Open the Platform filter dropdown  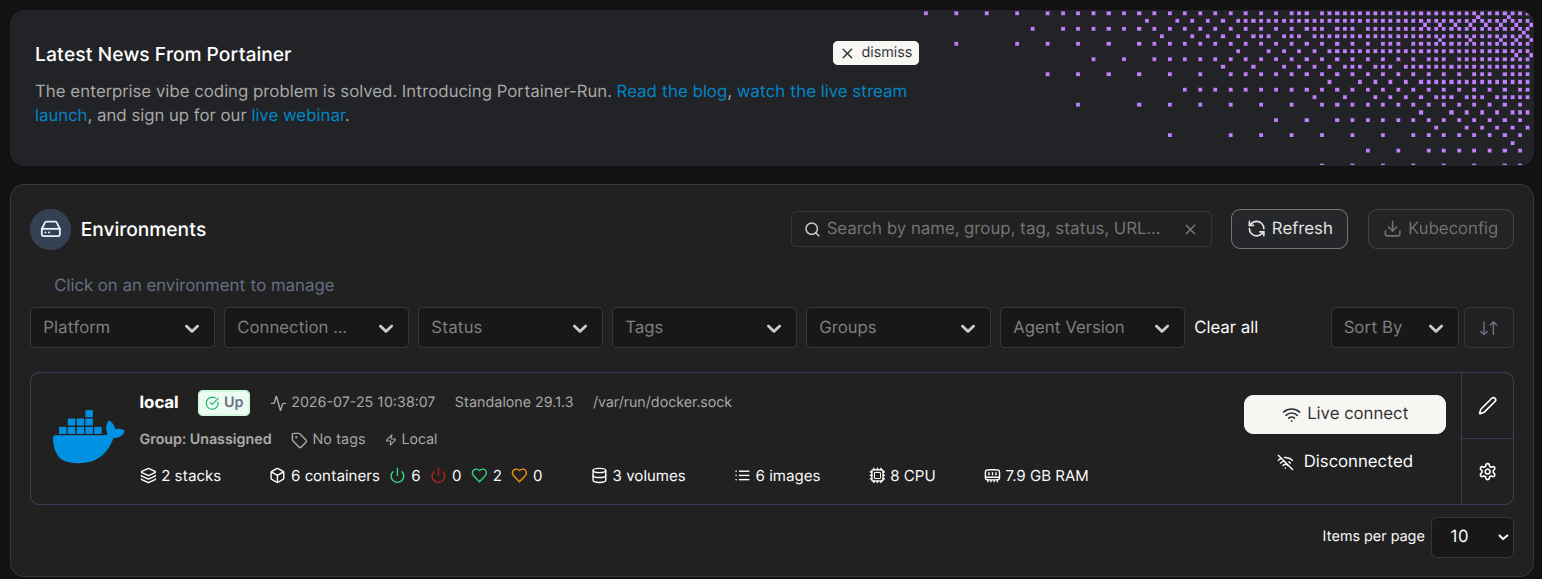click(x=123, y=327)
